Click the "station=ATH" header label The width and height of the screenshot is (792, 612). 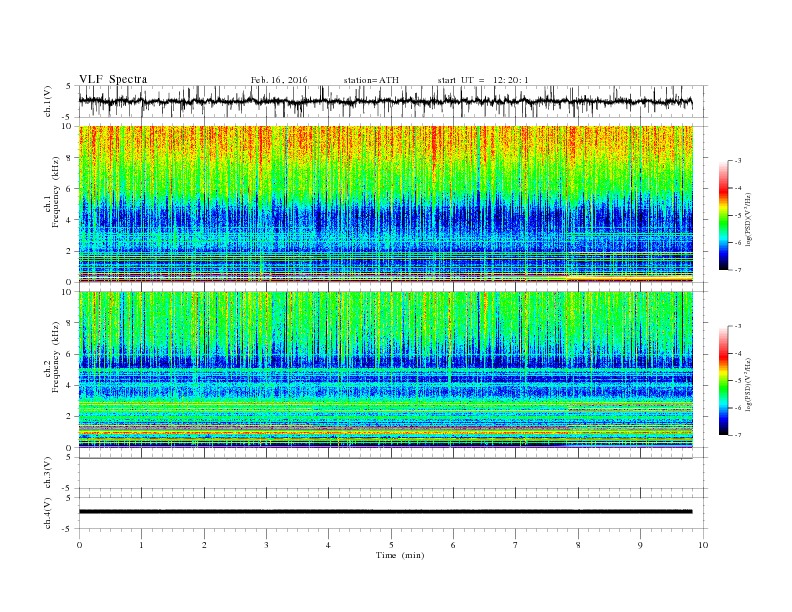point(371,80)
